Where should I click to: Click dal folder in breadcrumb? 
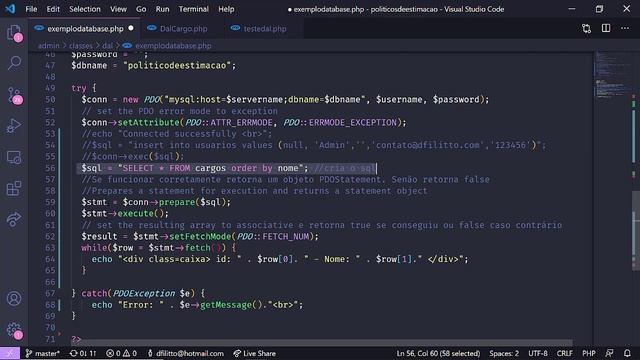[x=107, y=46]
